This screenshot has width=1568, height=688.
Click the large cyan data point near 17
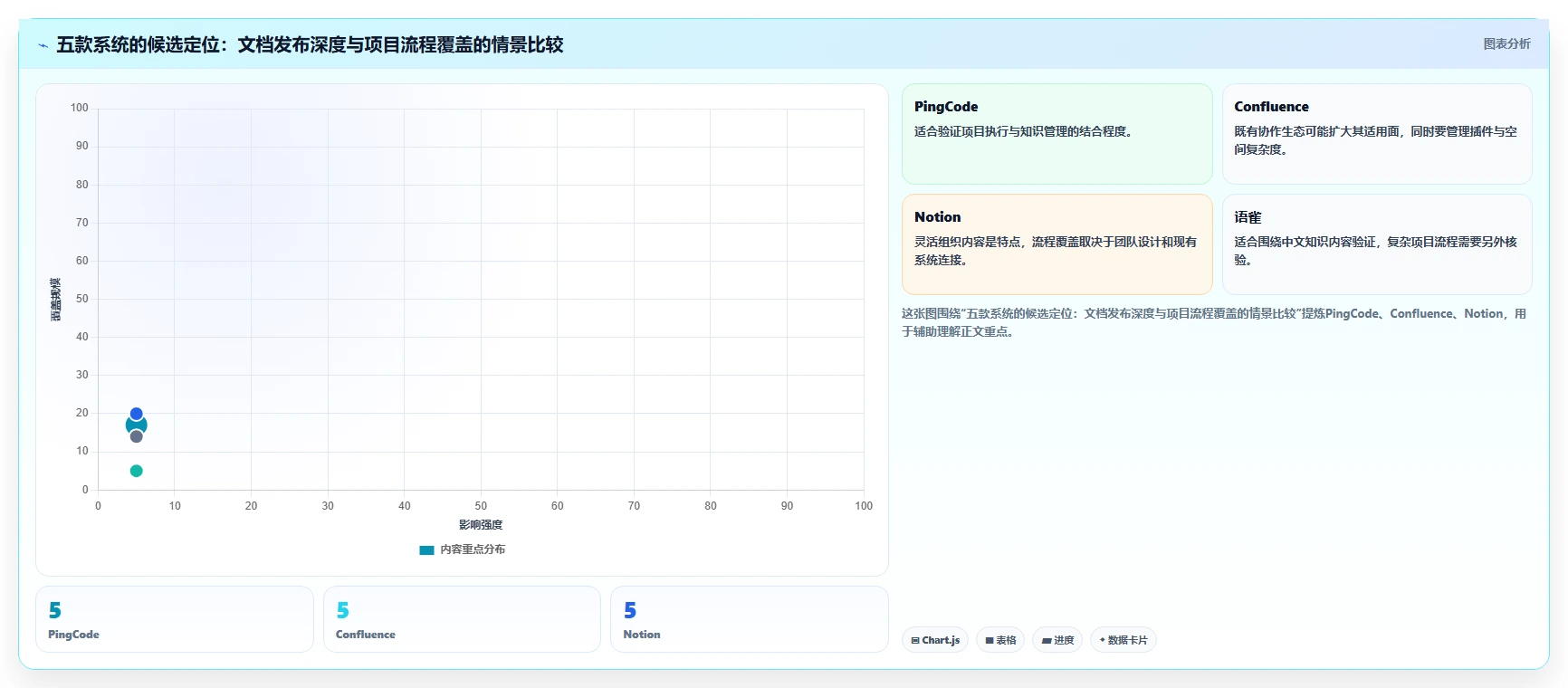(136, 425)
